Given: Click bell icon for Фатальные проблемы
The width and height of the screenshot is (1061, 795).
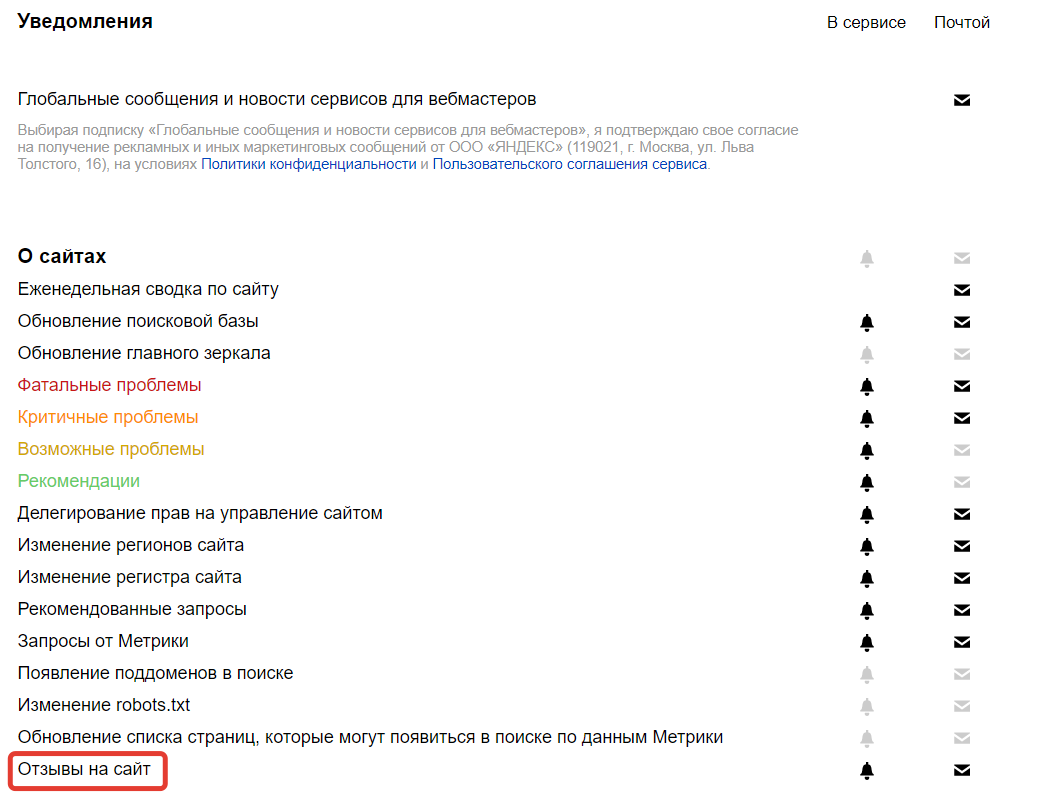Looking at the screenshot, I should pos(867,386).
